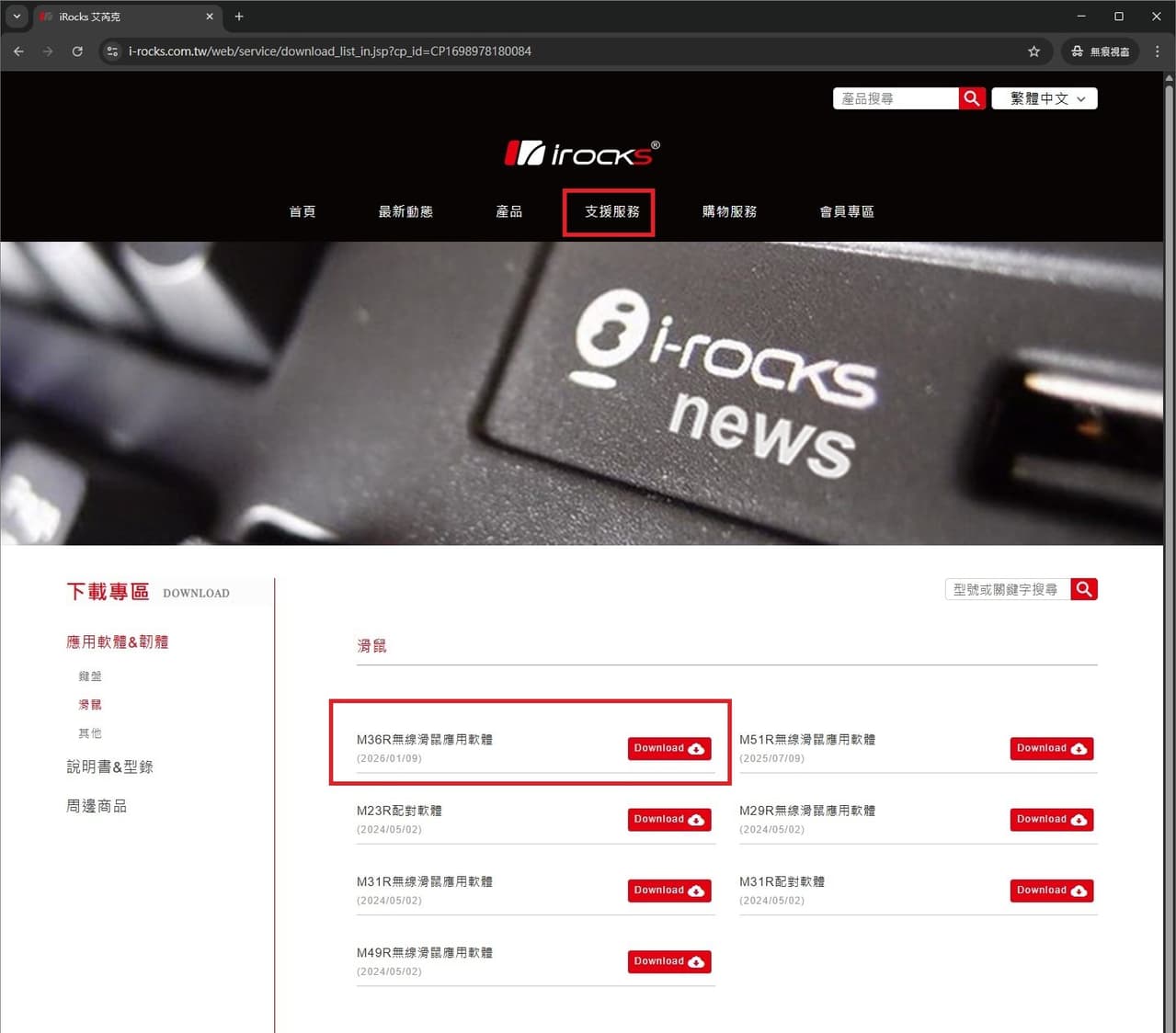Open 會員專區 in the navigation menu

(847, 211)
